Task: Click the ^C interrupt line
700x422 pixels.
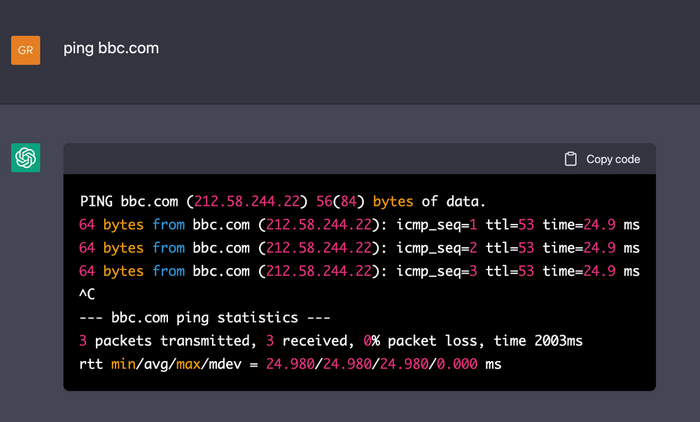Action: [x=88, y=295]
